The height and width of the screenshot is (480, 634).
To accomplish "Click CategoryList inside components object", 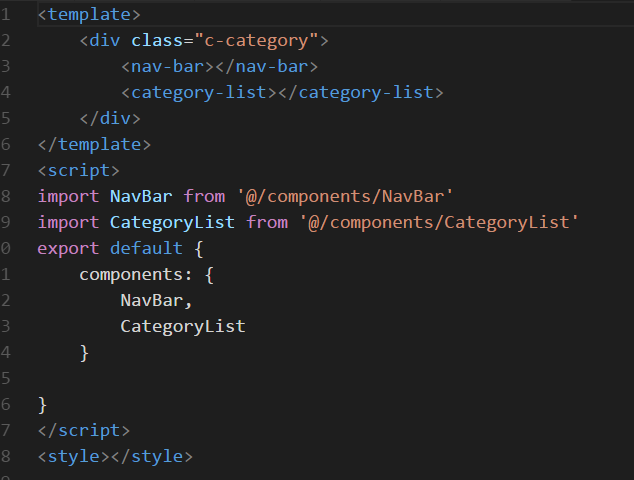I will pyautogui.click(x=183, y=326).
